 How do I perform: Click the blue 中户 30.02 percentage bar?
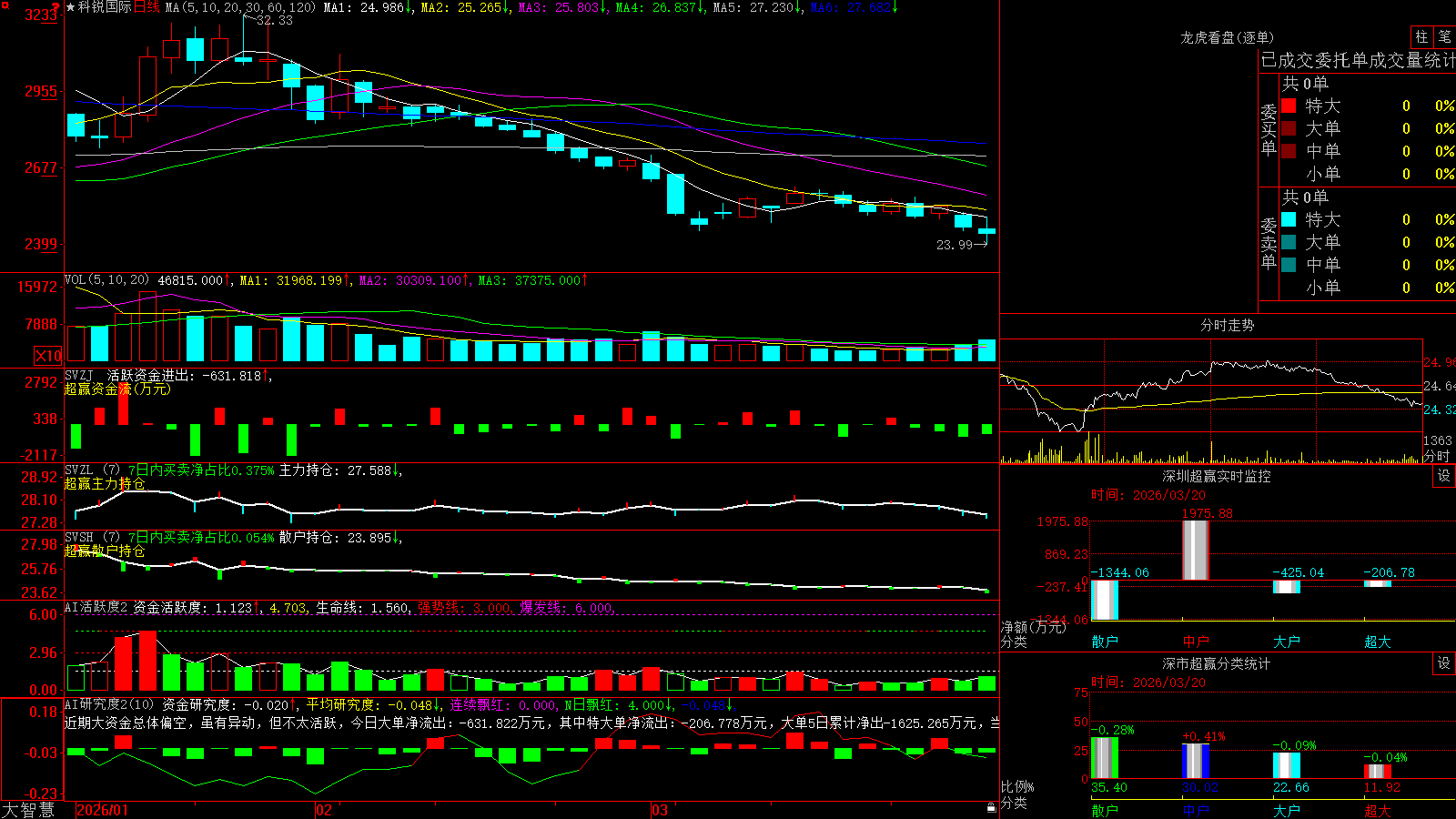click(1196, 761)
